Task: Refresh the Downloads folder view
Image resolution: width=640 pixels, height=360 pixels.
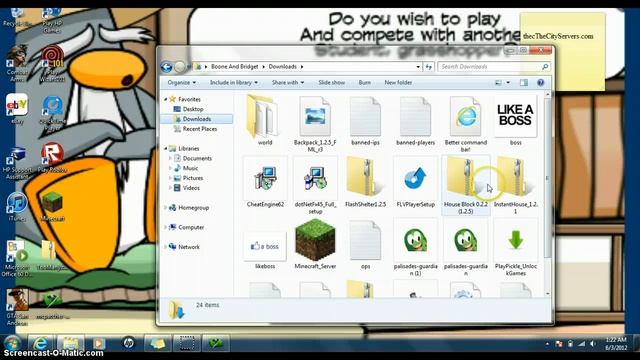Action: 429,67
